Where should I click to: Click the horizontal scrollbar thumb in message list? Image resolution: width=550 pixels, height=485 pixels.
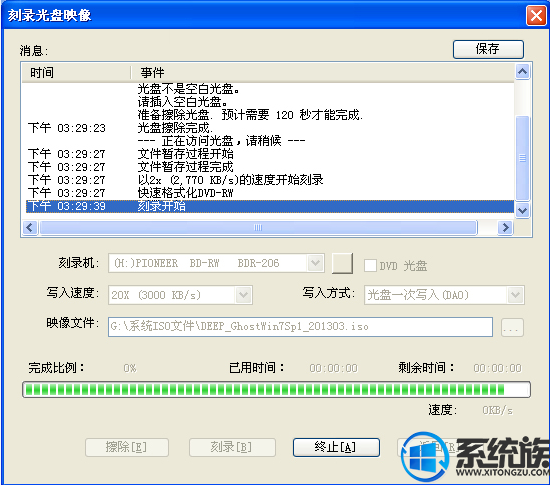[x=259, y=228]
